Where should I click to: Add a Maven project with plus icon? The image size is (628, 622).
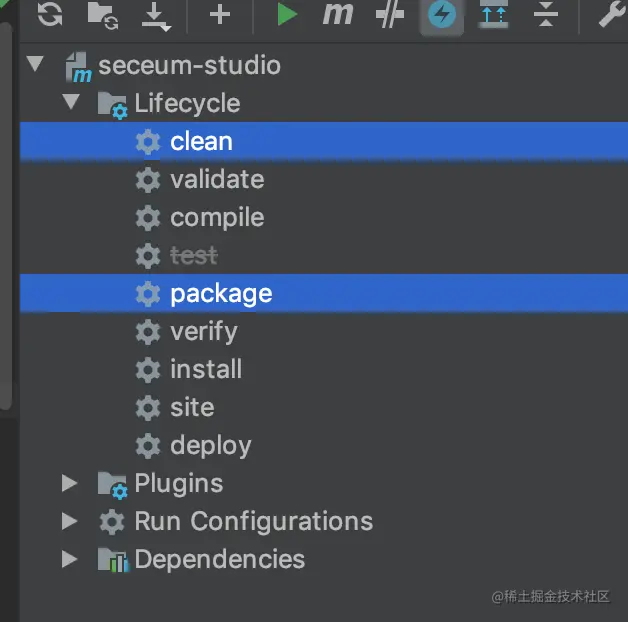coord(219,14)
